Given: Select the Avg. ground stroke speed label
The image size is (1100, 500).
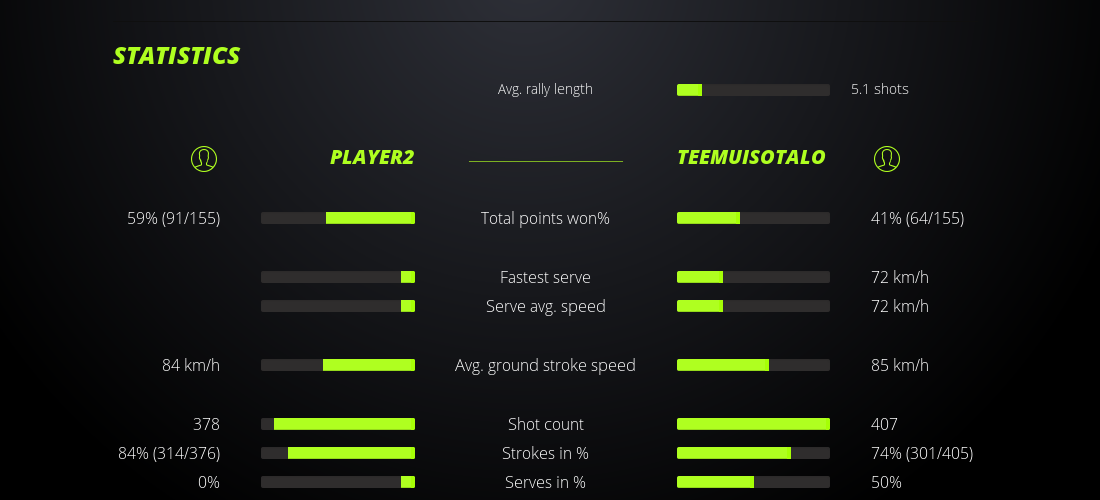Looking at the screenshot, I should pos(545,365).
